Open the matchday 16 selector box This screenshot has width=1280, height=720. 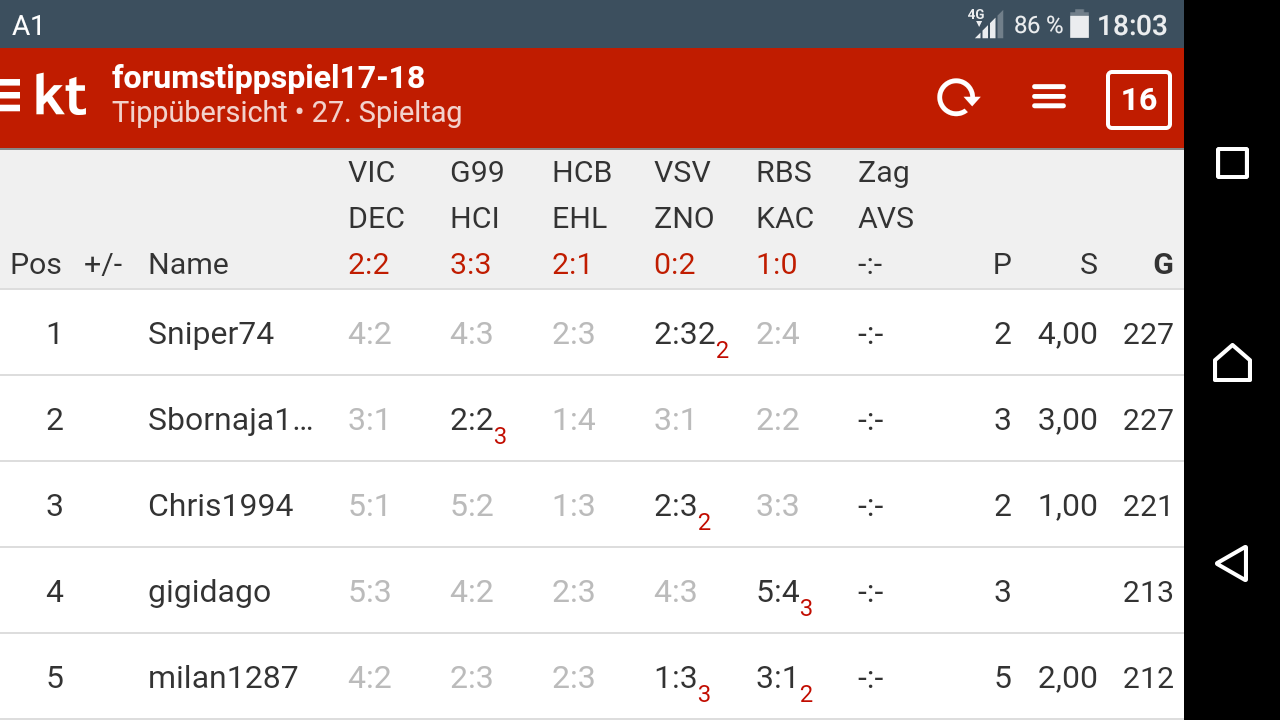[x=1138, y=99]
